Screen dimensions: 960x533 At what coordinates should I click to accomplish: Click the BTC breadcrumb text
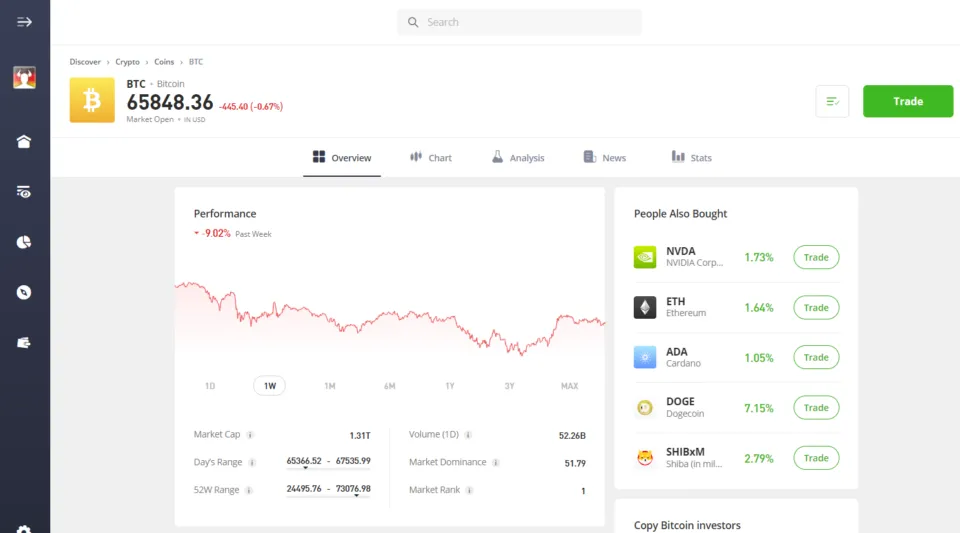pyautogui.click(x=196, y=62)
